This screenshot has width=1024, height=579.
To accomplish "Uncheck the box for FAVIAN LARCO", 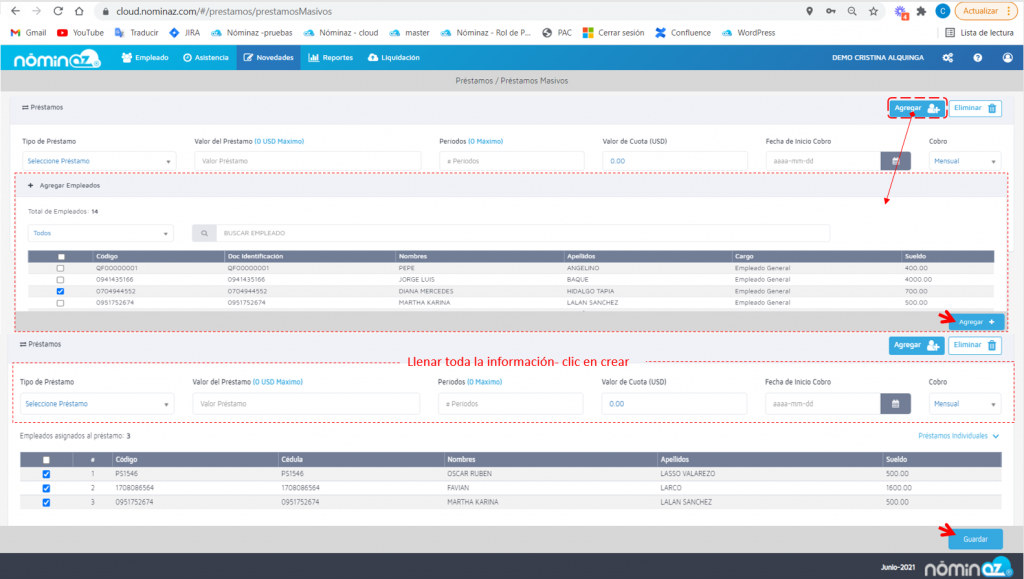I will (x=46, y=488).
